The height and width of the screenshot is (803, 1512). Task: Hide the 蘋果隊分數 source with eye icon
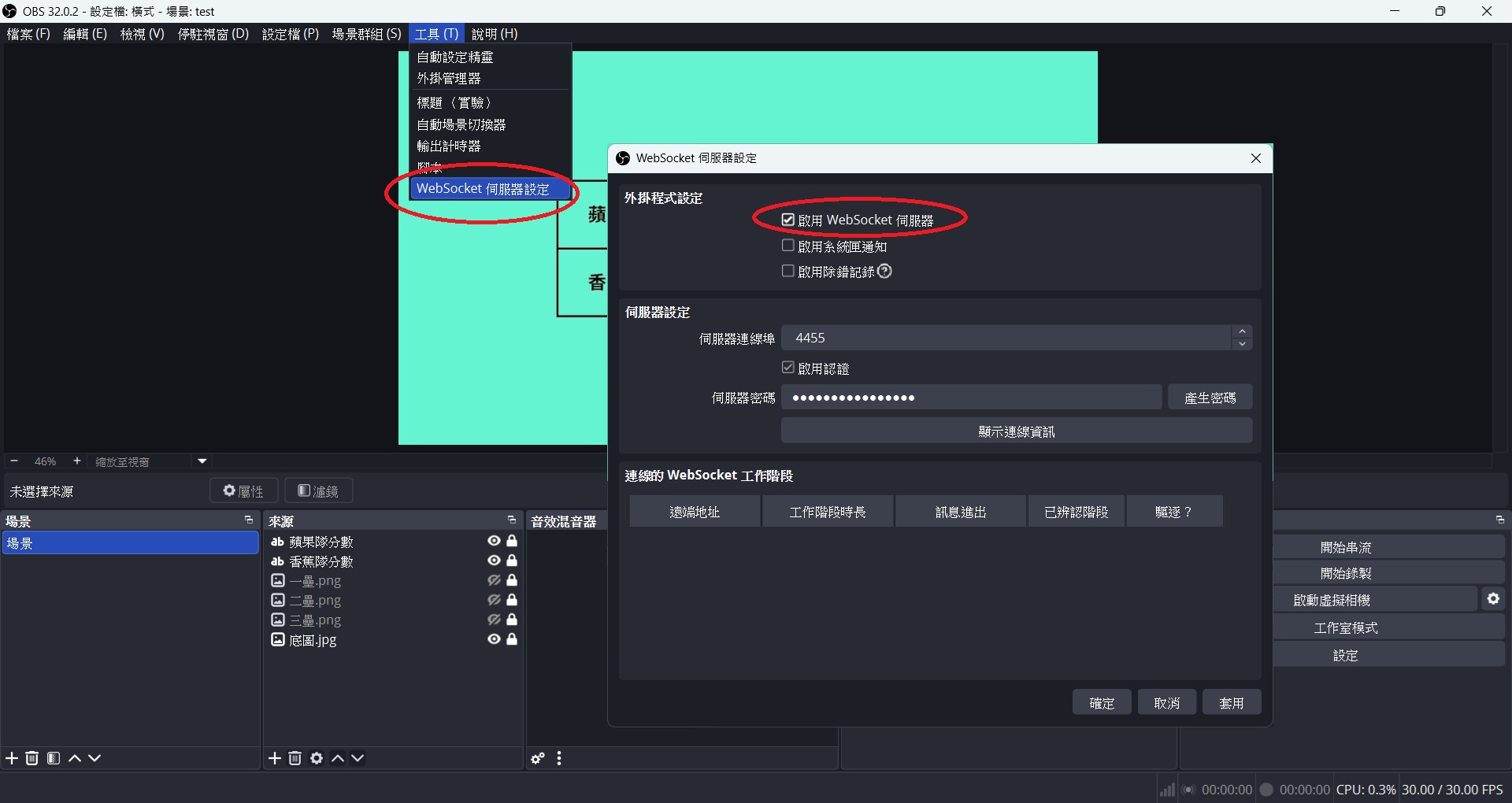(x=494, y=541)
